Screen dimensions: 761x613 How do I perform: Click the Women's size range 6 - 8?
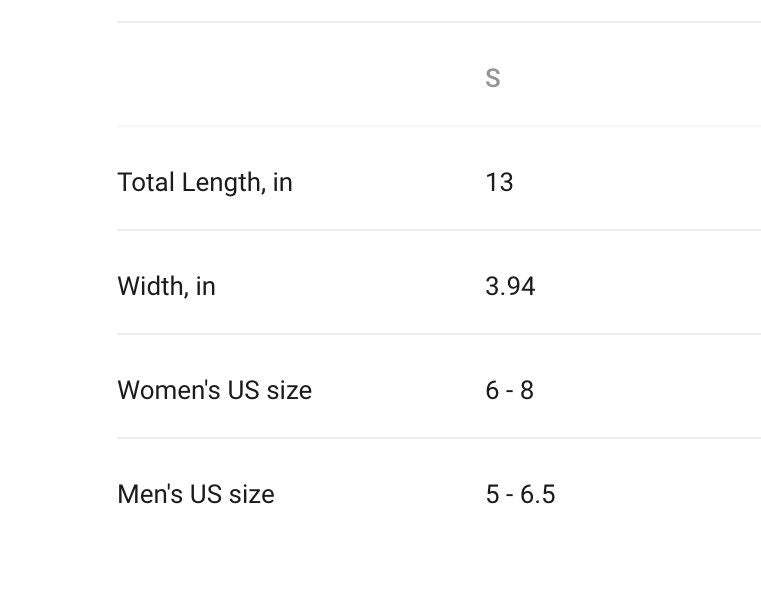509,390
